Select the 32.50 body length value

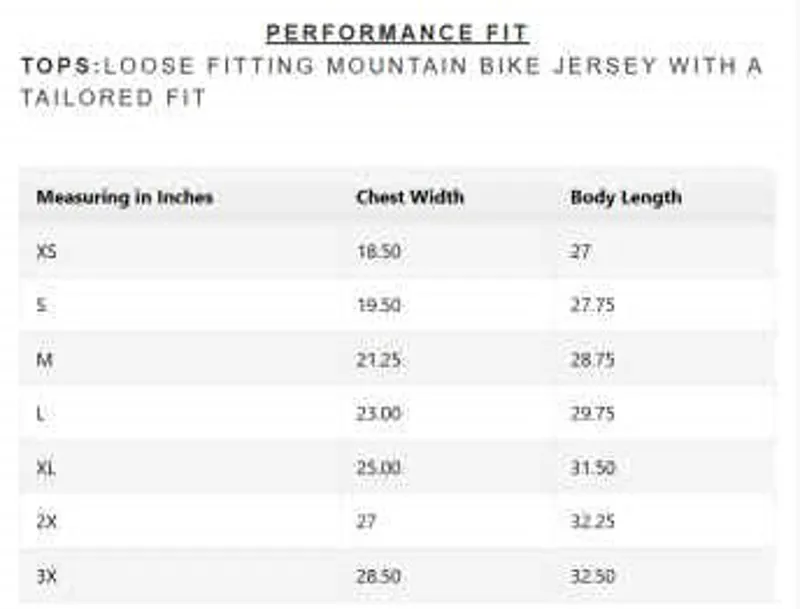point(592,576)
